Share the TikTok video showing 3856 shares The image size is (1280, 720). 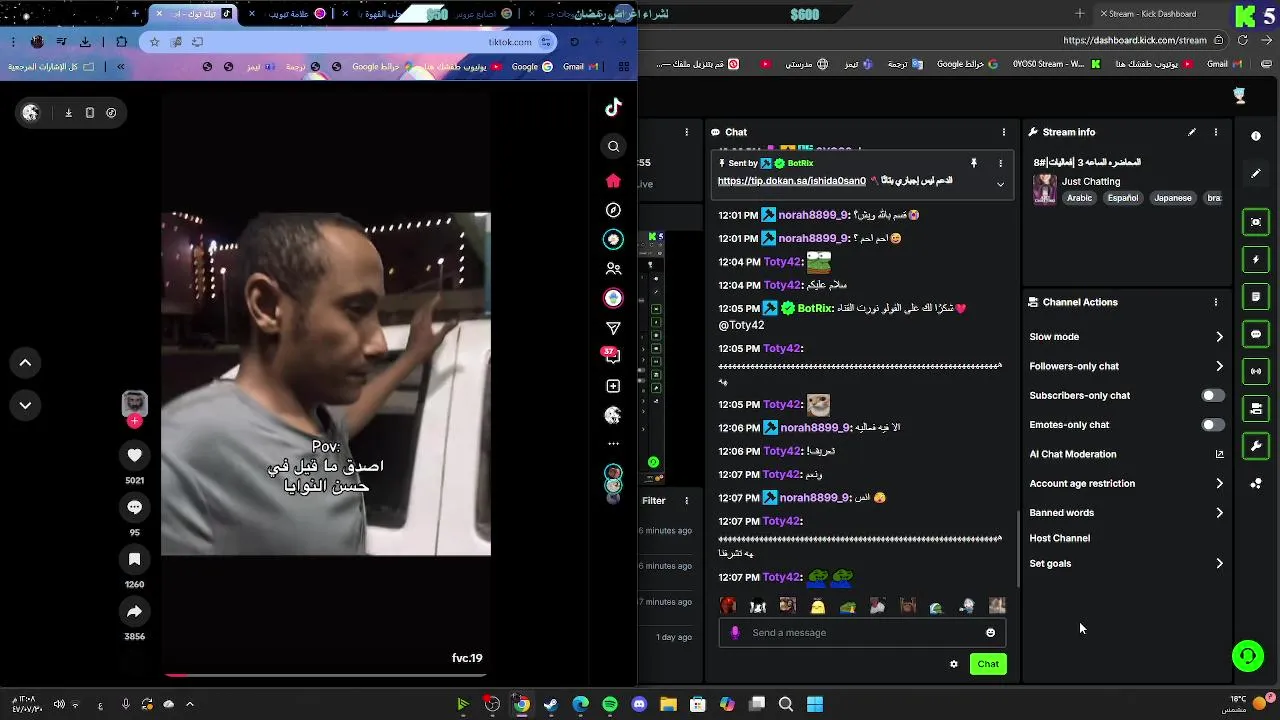pos(134,612)
